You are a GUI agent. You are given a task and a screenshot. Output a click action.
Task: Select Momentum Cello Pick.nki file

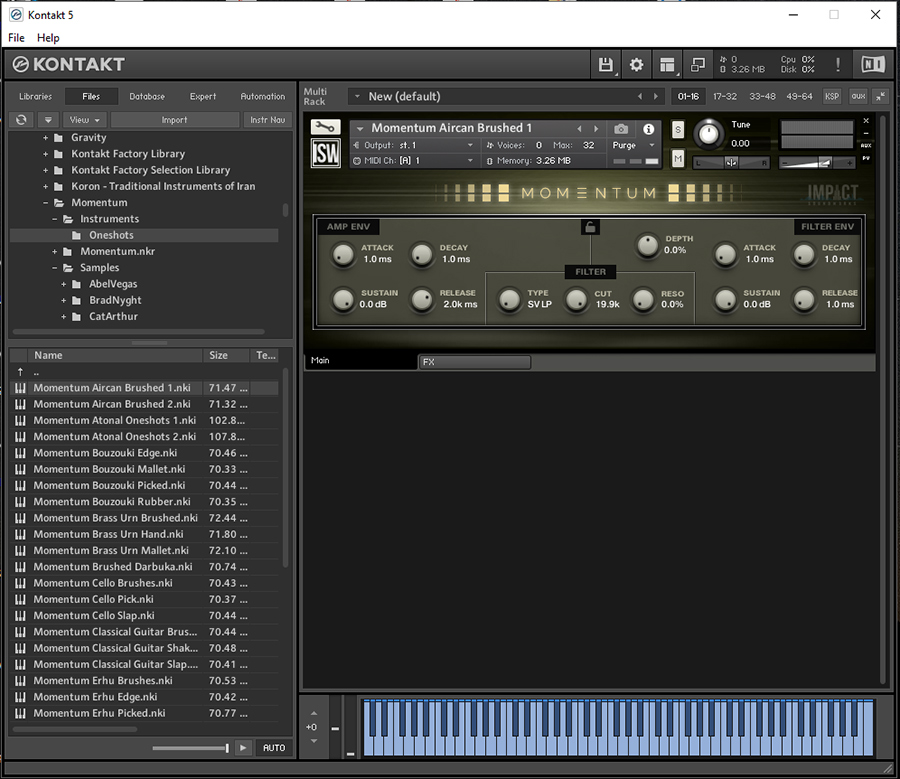(x=143, y=599)
